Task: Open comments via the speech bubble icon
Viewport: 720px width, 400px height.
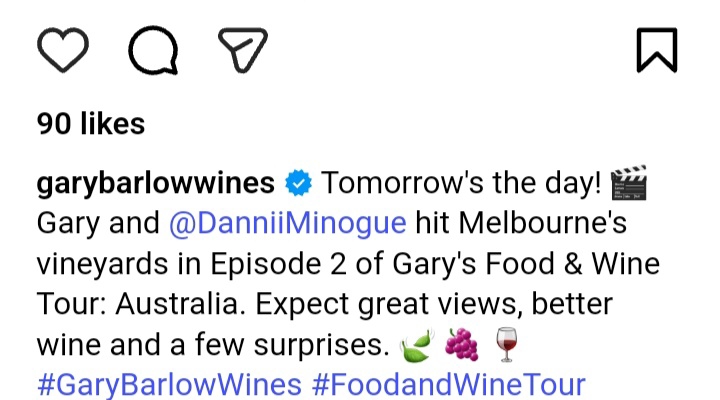Action: pos(153,50)
